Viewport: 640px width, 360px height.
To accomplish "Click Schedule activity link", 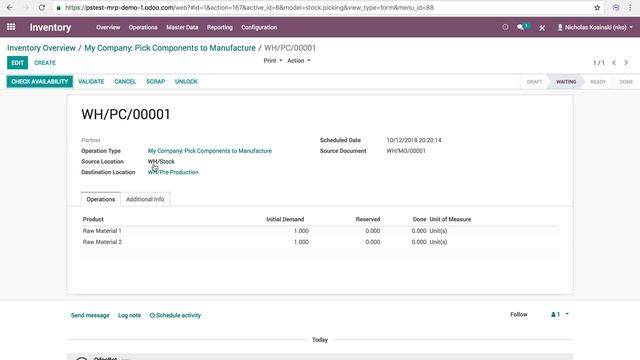I will pyautogui.click(x=175, y=315).
